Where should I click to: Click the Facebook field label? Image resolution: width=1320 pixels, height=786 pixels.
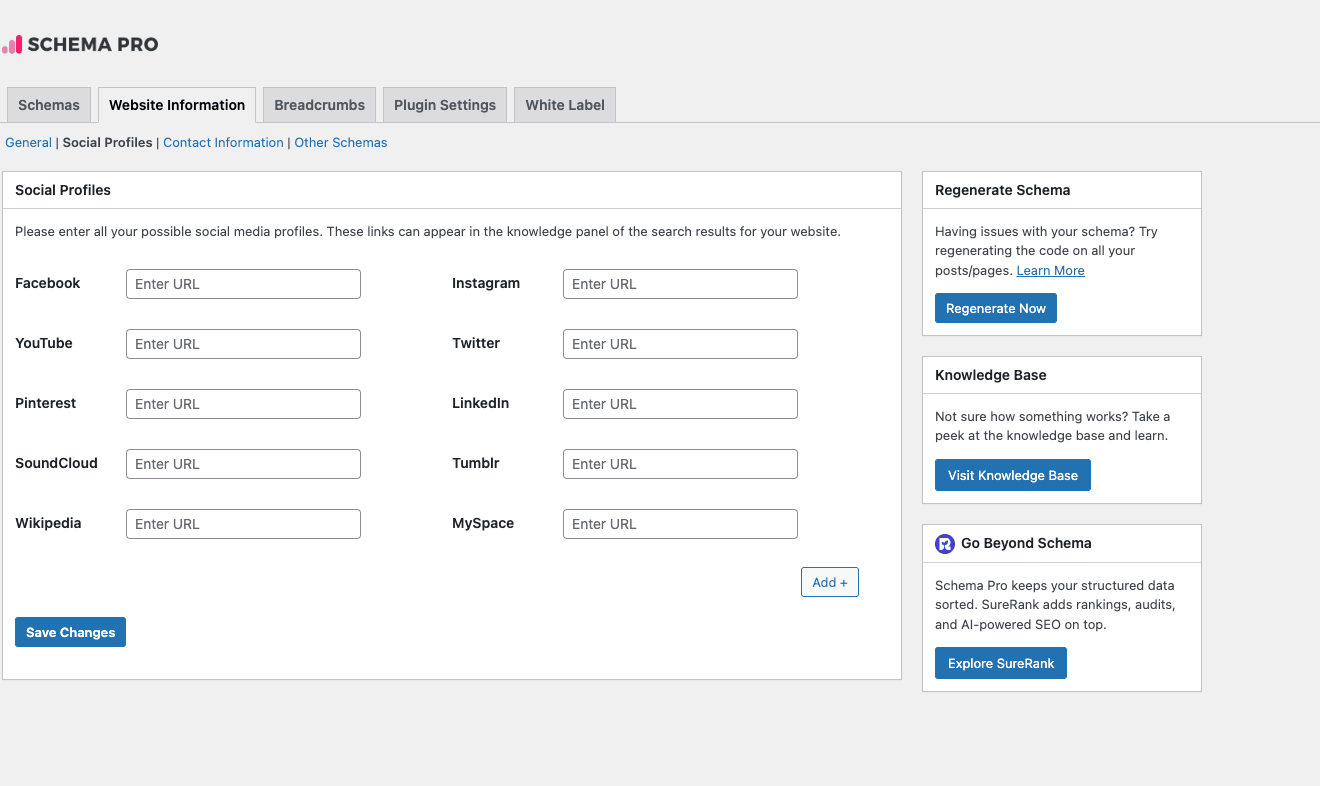[47, 283]
